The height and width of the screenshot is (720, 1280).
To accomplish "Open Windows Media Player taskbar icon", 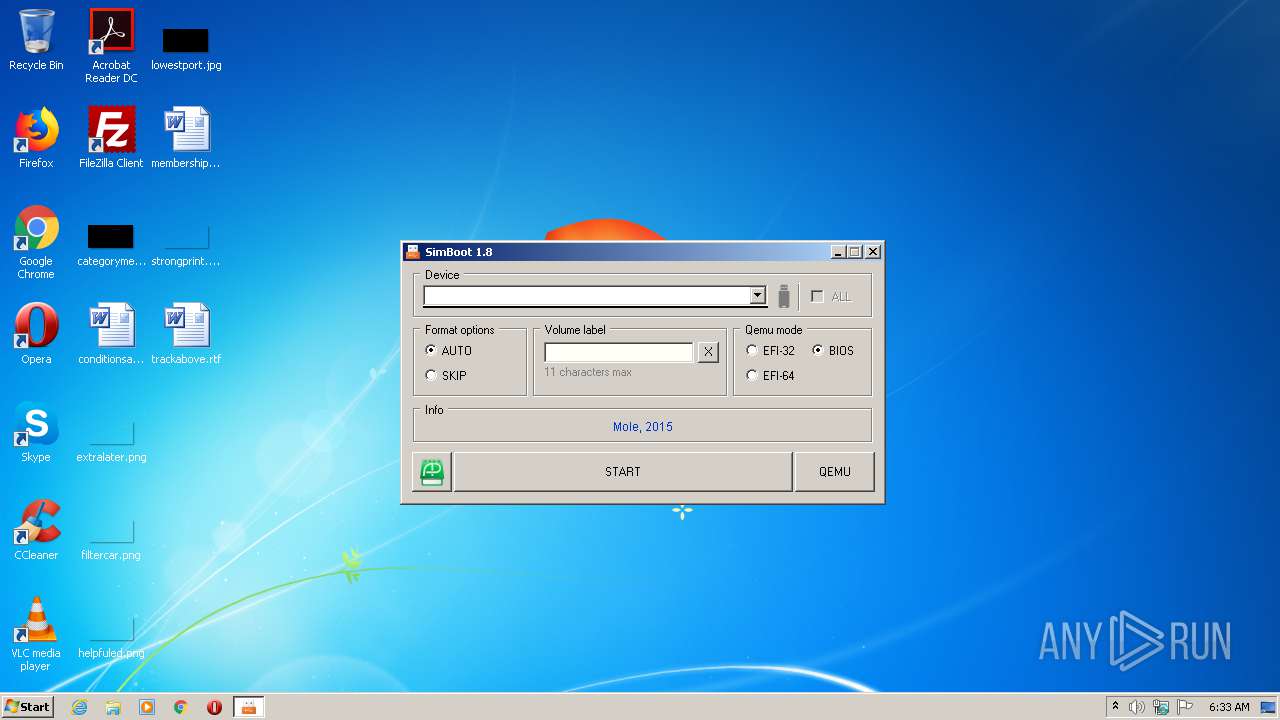I will 147,707.
